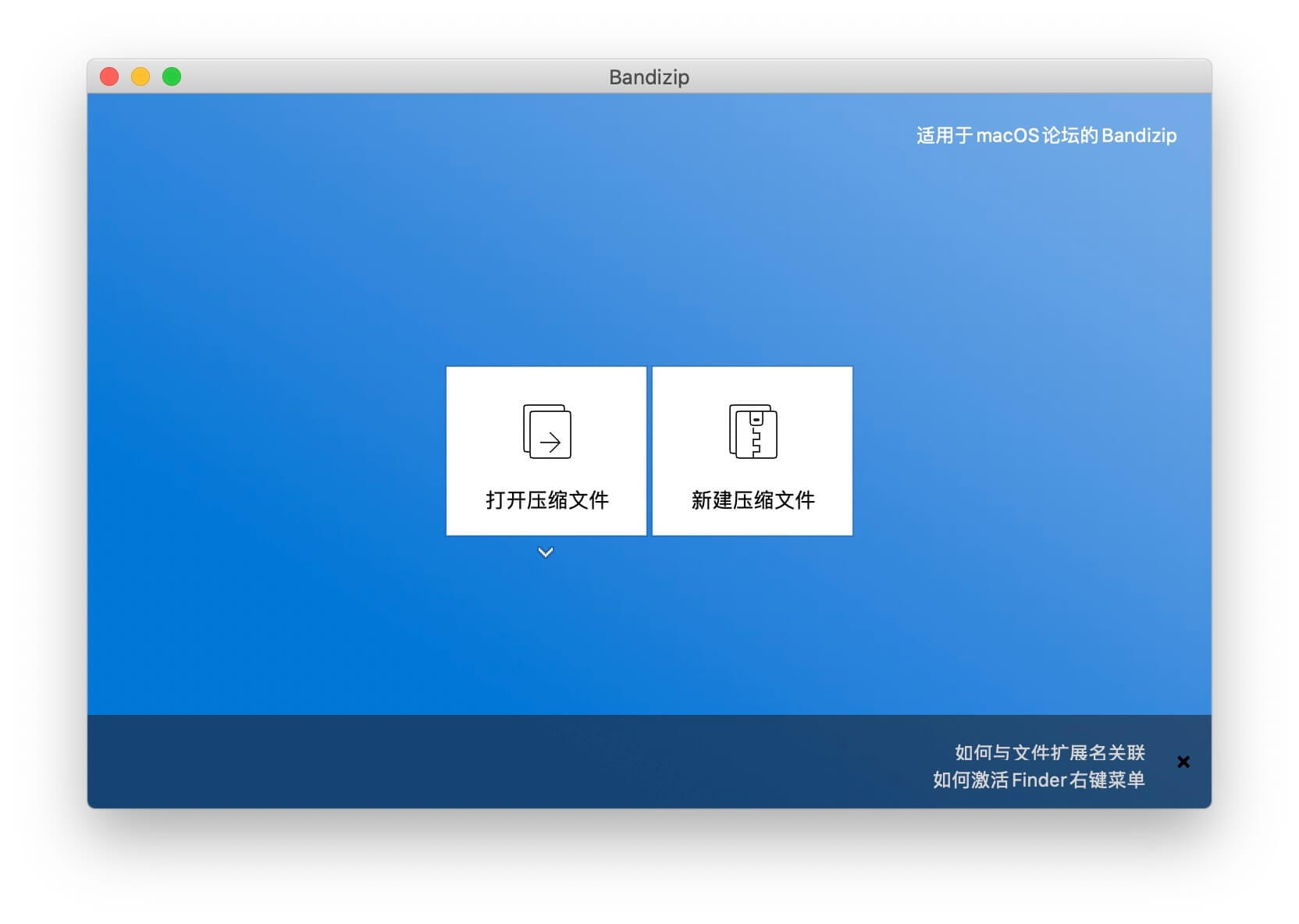
Task: Zoom Bandizip window with green button
Action: (172, 76)
